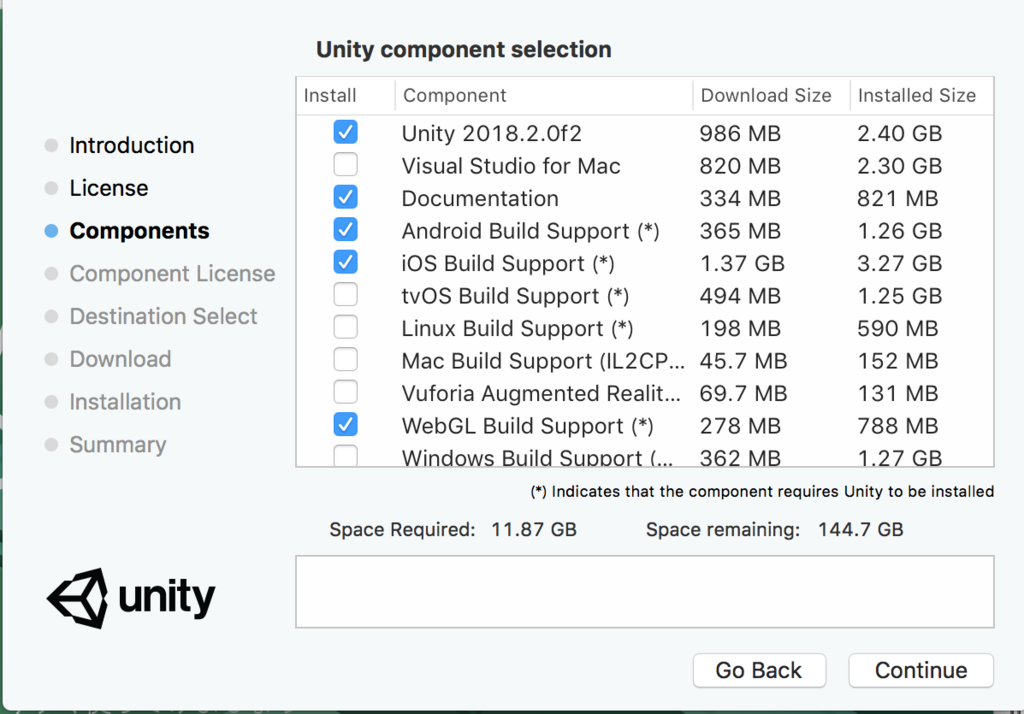Uncheck WebGL Build Support checkbox

click(345, 425)
